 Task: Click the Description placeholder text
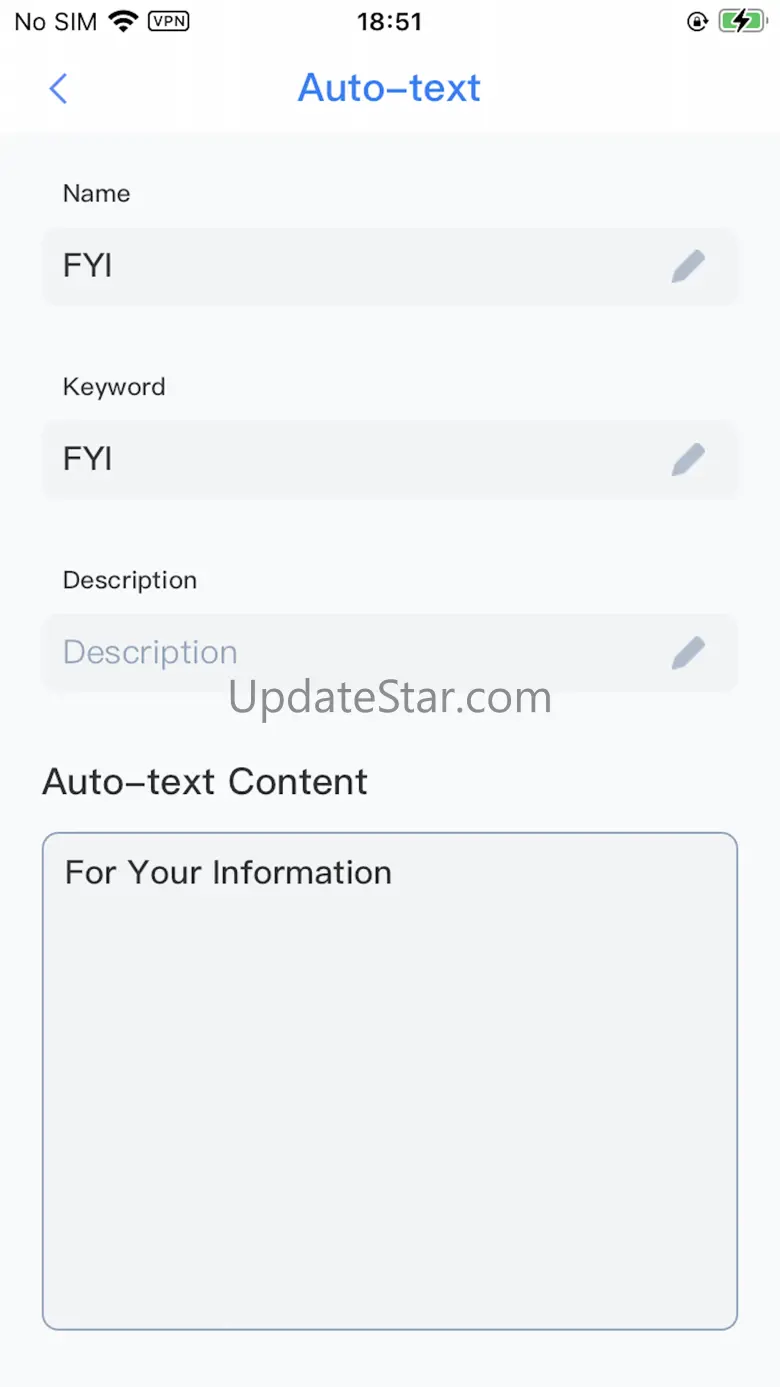[150, 652]
